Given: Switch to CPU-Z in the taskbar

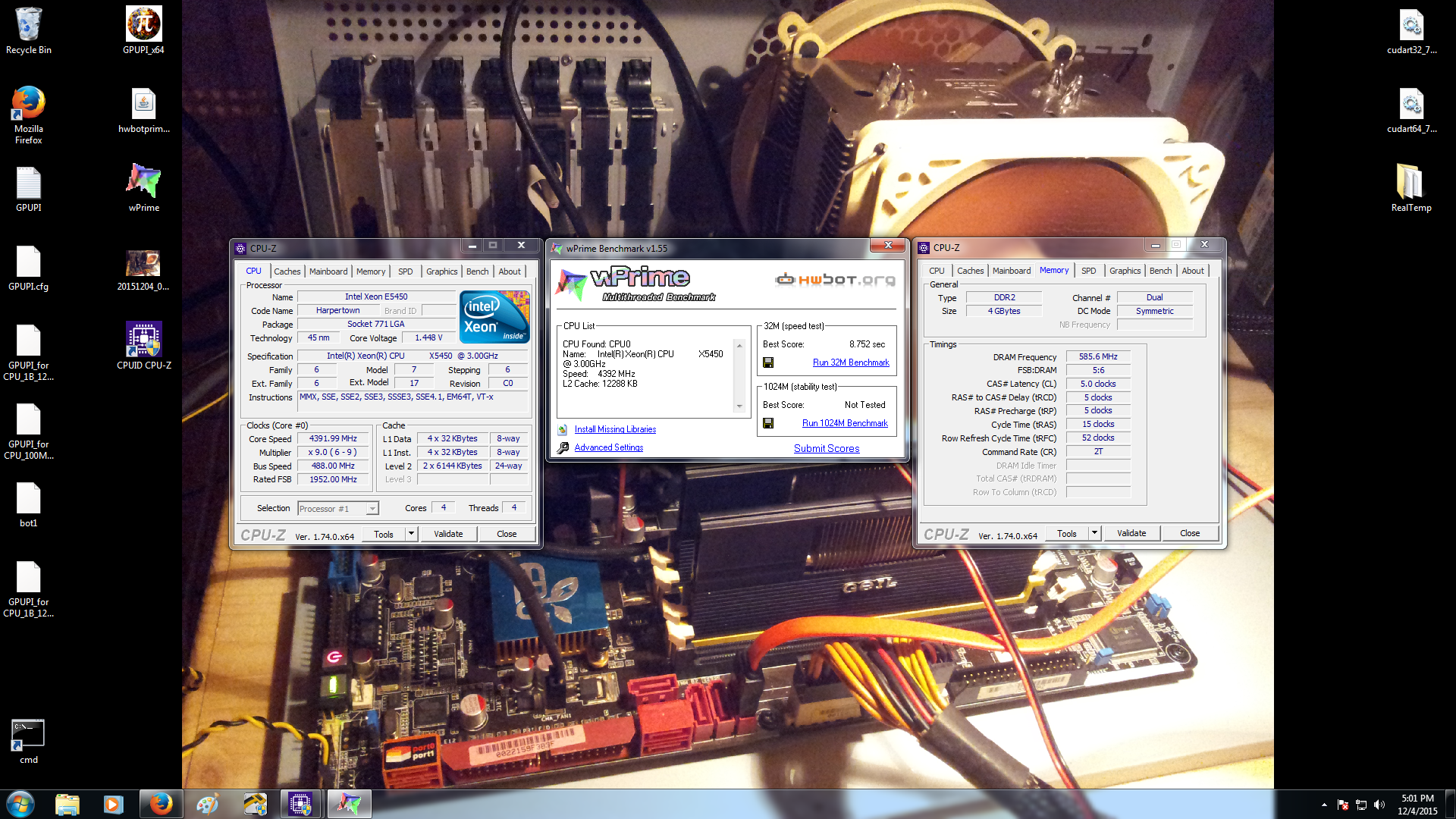Looking at the screenshot, I should click(x=300, y=804).
